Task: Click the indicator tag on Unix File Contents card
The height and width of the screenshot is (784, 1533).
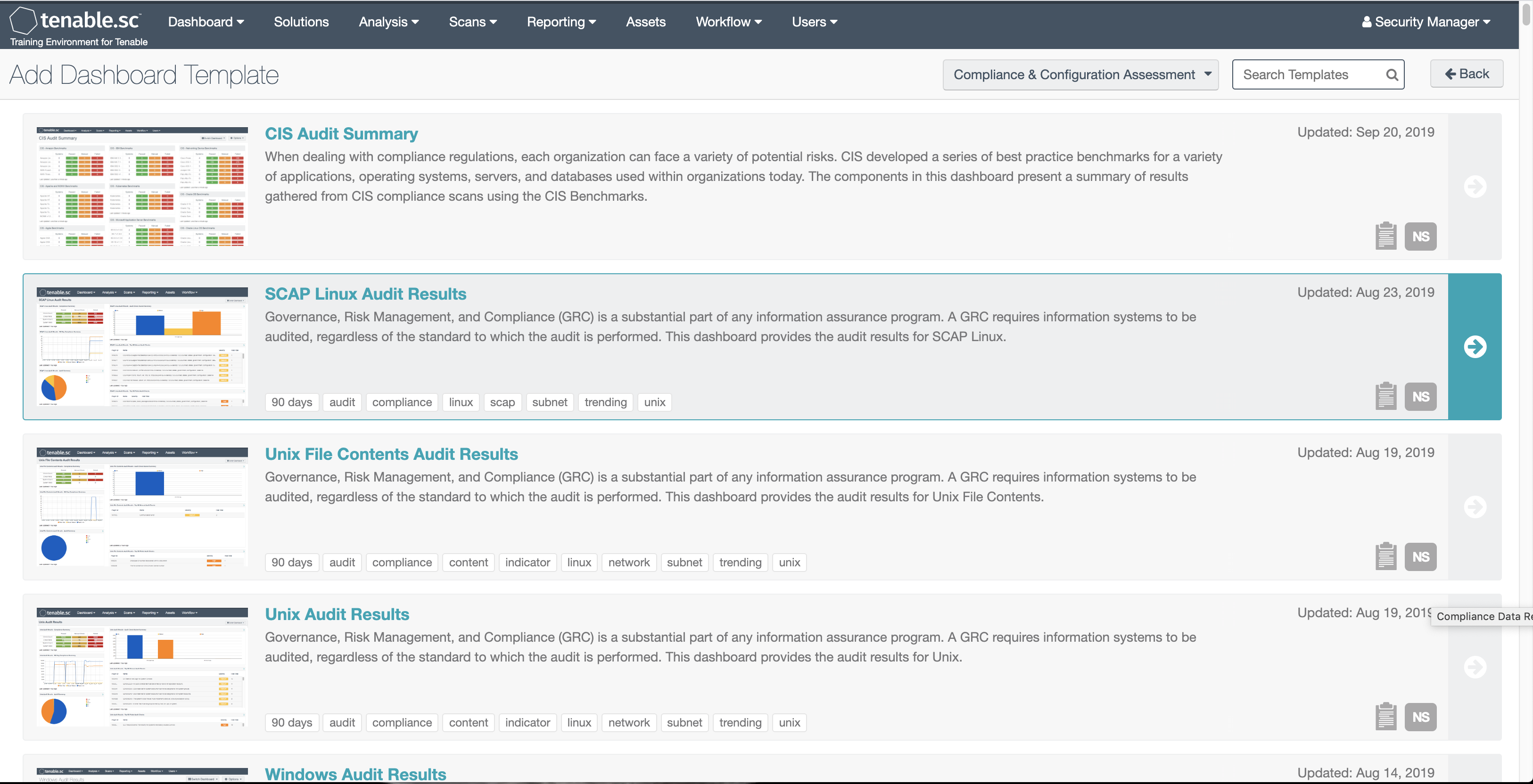Action: [527, 562]
